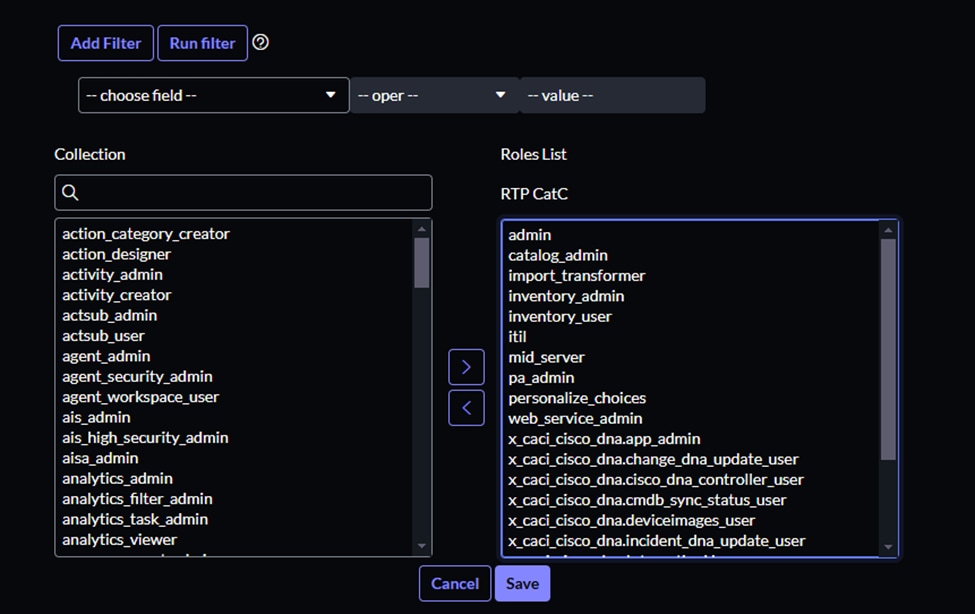This screenshot has width=975, height=614.
Task: Save the selected roles
Action: point(522,584)
